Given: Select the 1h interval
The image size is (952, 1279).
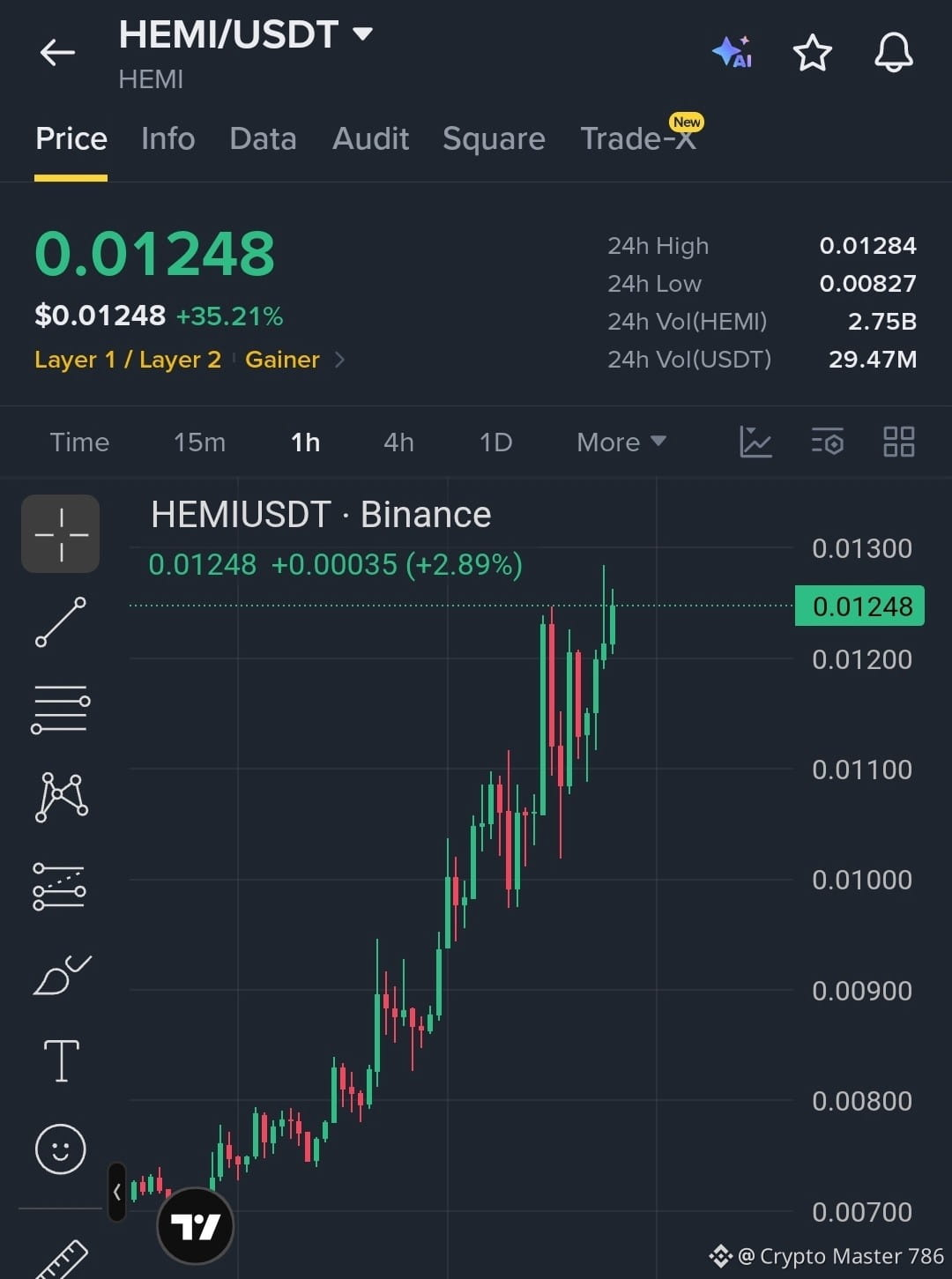Looking at the screenshot, I should (x=305, y=442).
